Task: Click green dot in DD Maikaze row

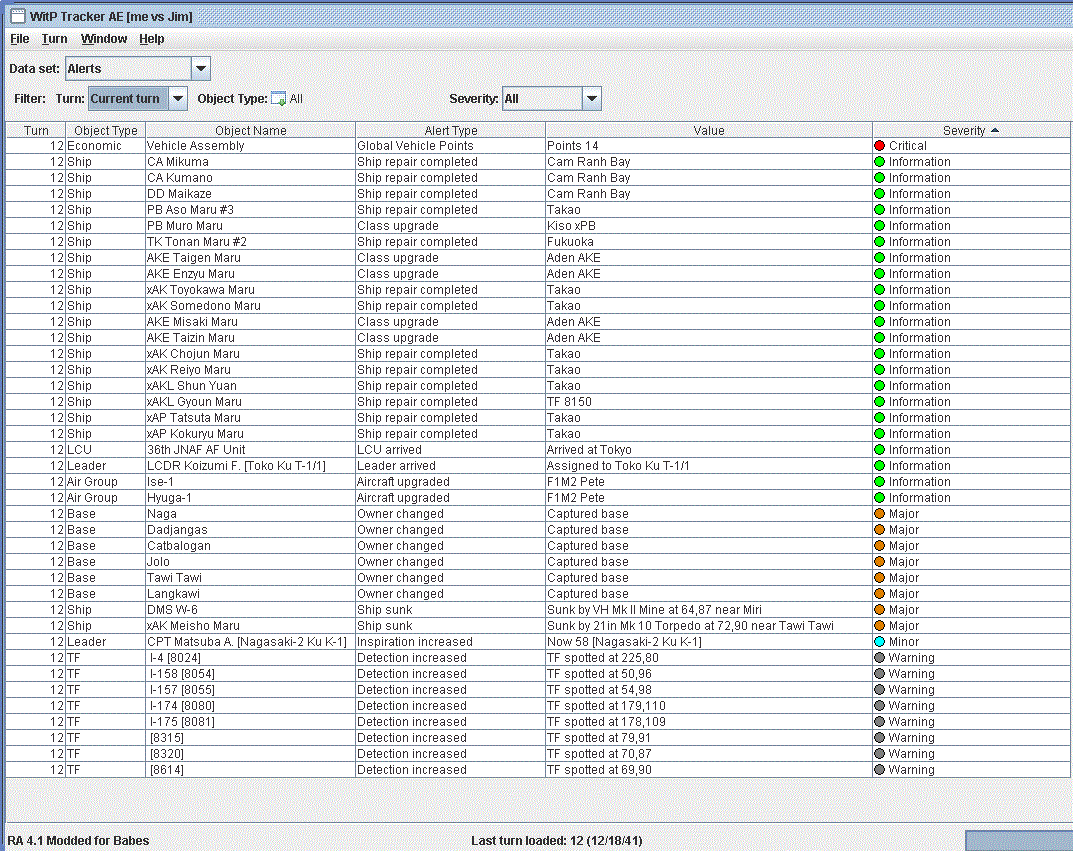Action: coord(880,194)
